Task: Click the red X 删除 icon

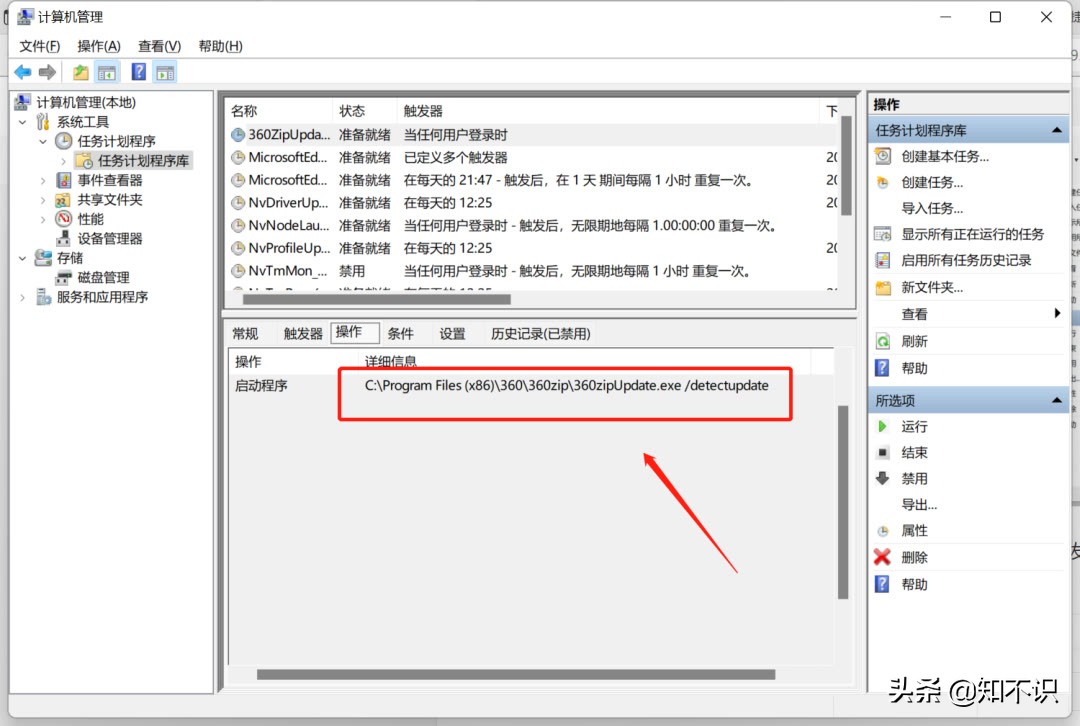Action: 882,557
